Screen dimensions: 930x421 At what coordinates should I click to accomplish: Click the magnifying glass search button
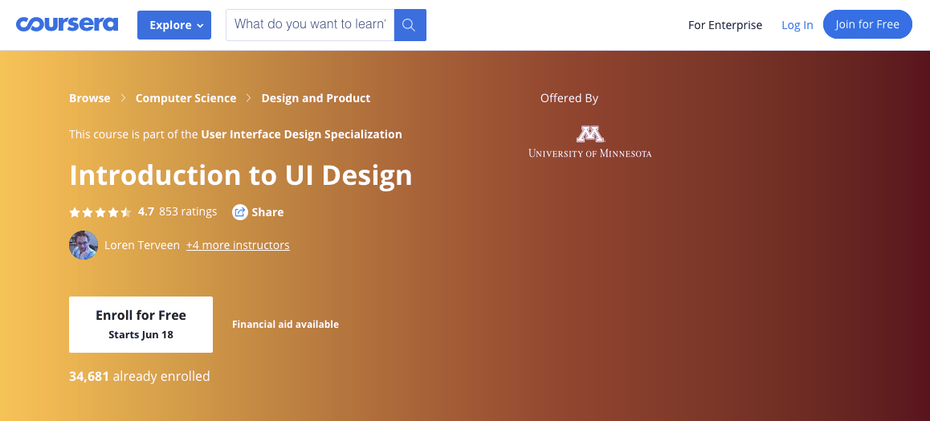click(410, 25)
